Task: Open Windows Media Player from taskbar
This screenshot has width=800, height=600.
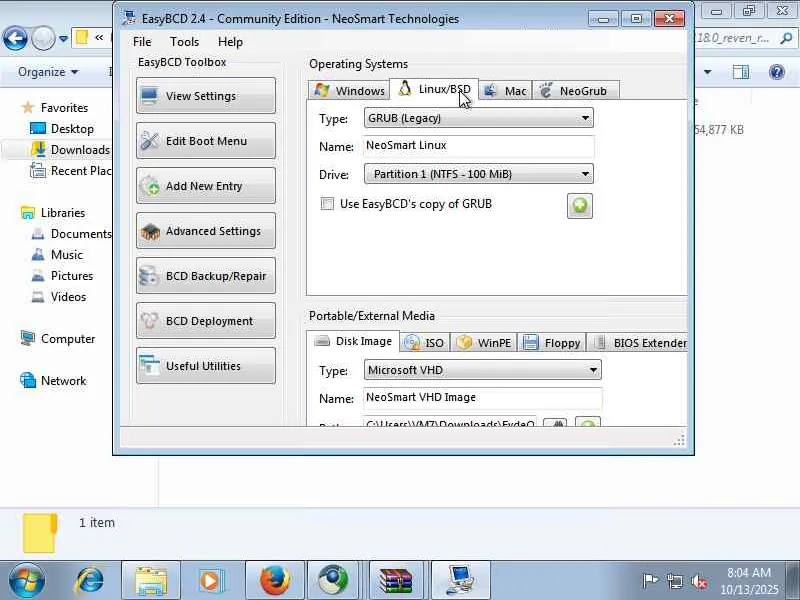Action: [212, 581]
